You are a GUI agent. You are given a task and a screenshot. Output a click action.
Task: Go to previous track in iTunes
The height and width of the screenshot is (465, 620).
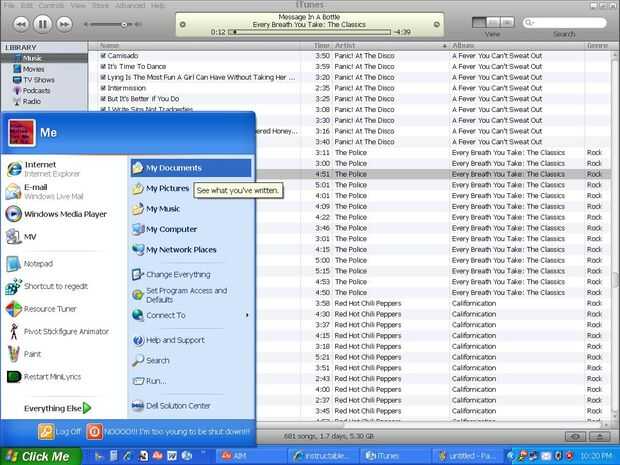click(x=21, y=25)
